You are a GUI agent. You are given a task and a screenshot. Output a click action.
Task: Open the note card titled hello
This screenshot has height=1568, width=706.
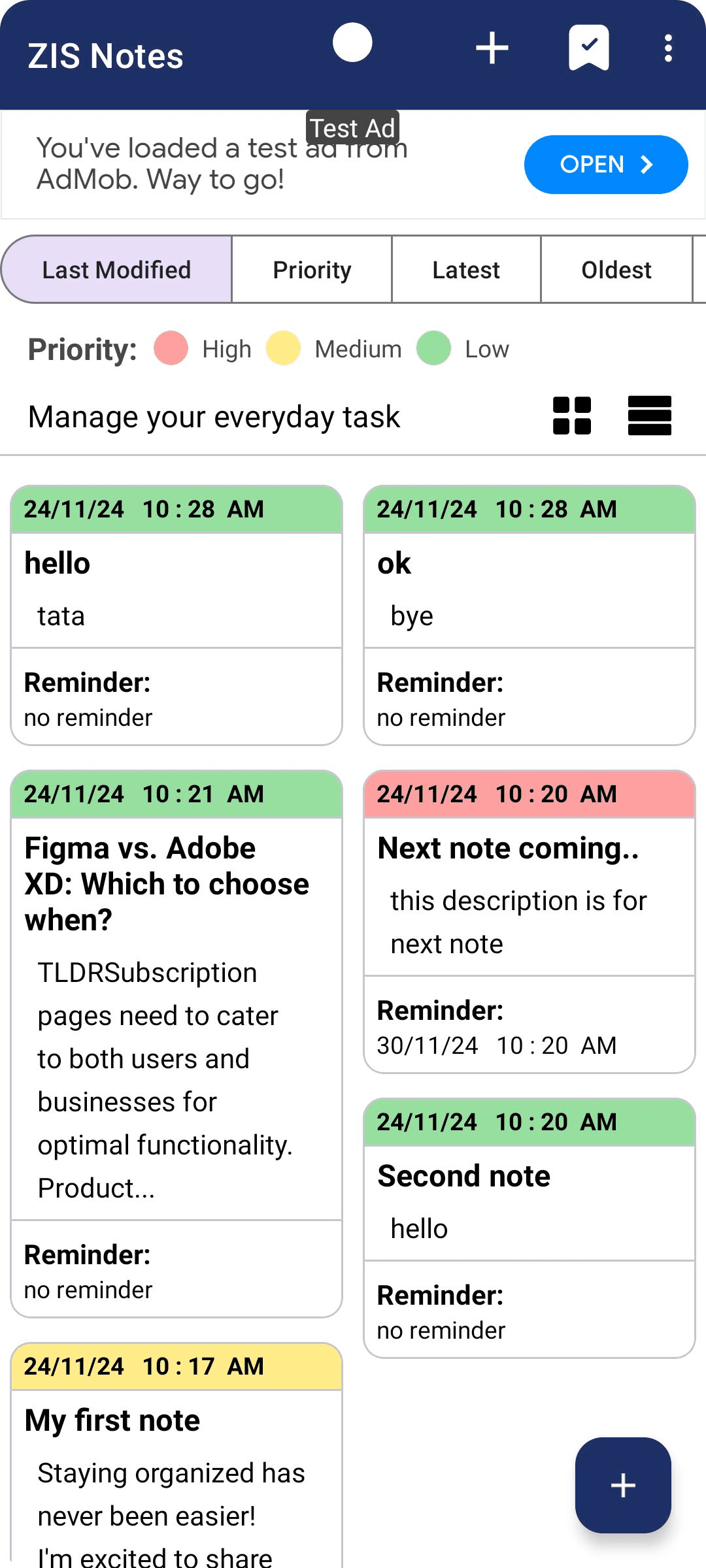tap(176, 614)
